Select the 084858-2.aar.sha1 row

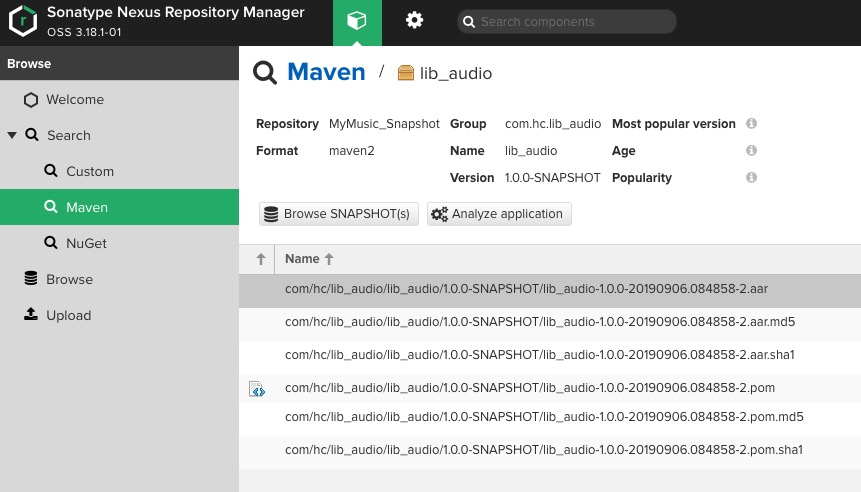pyautogui.click(x=550, y=355)
